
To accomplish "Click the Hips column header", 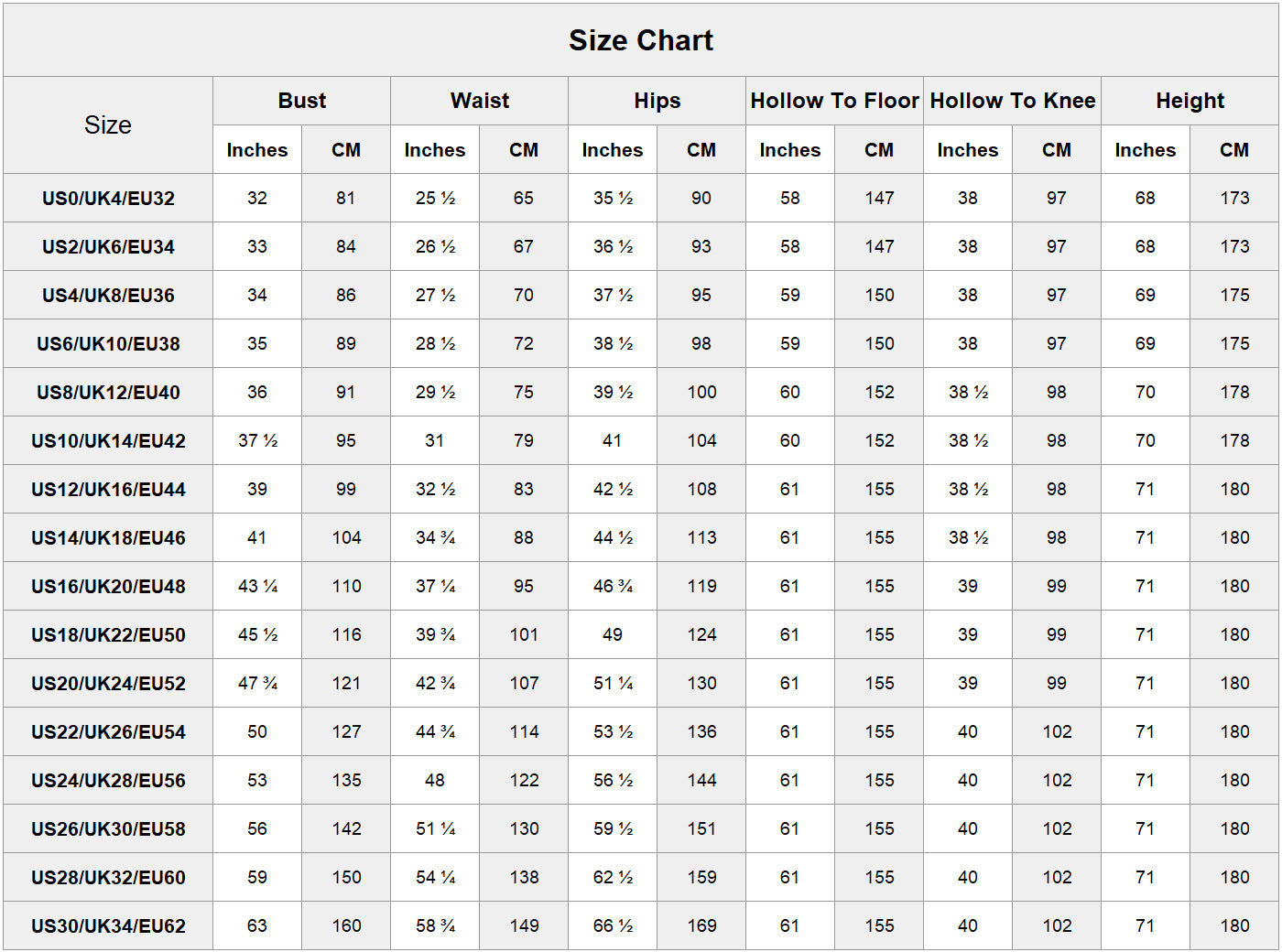I will click(x=657, y=101).
